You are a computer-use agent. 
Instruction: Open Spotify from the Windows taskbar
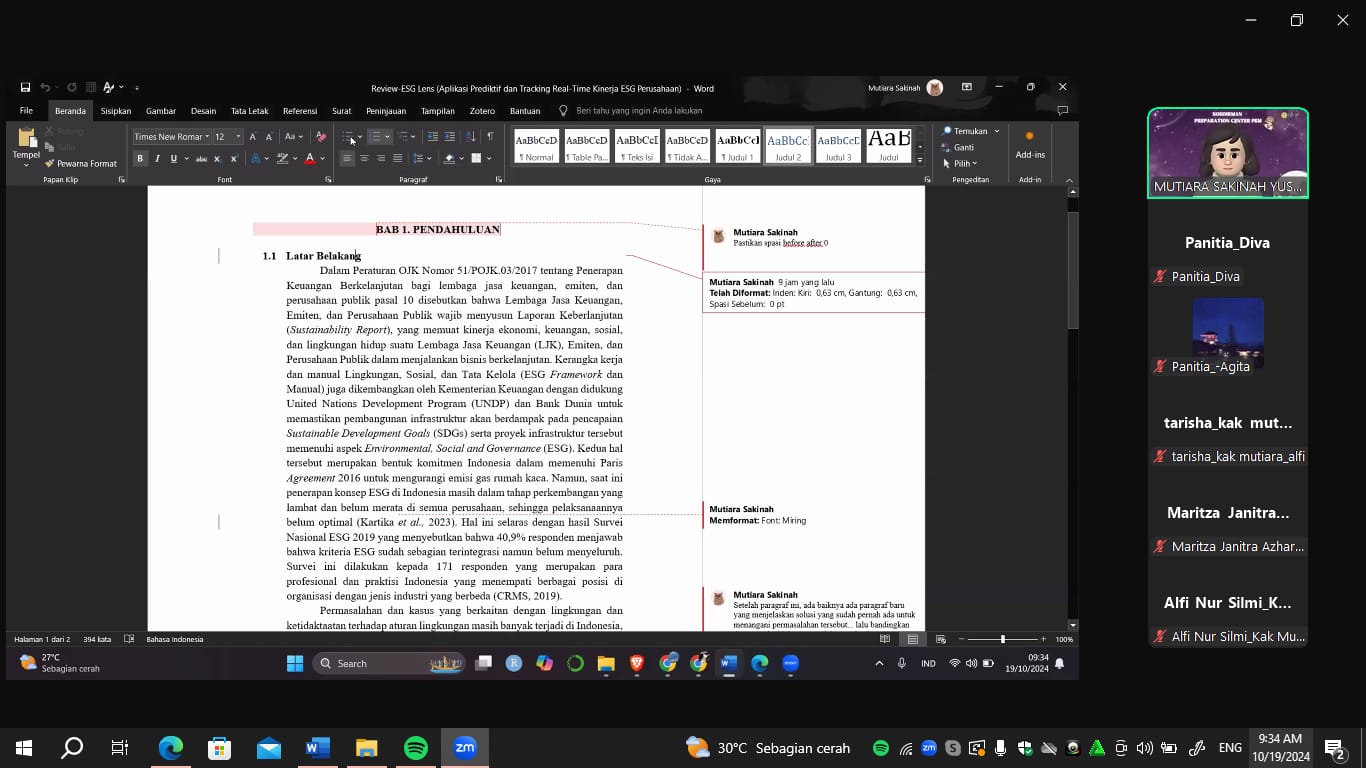(416, 748)
